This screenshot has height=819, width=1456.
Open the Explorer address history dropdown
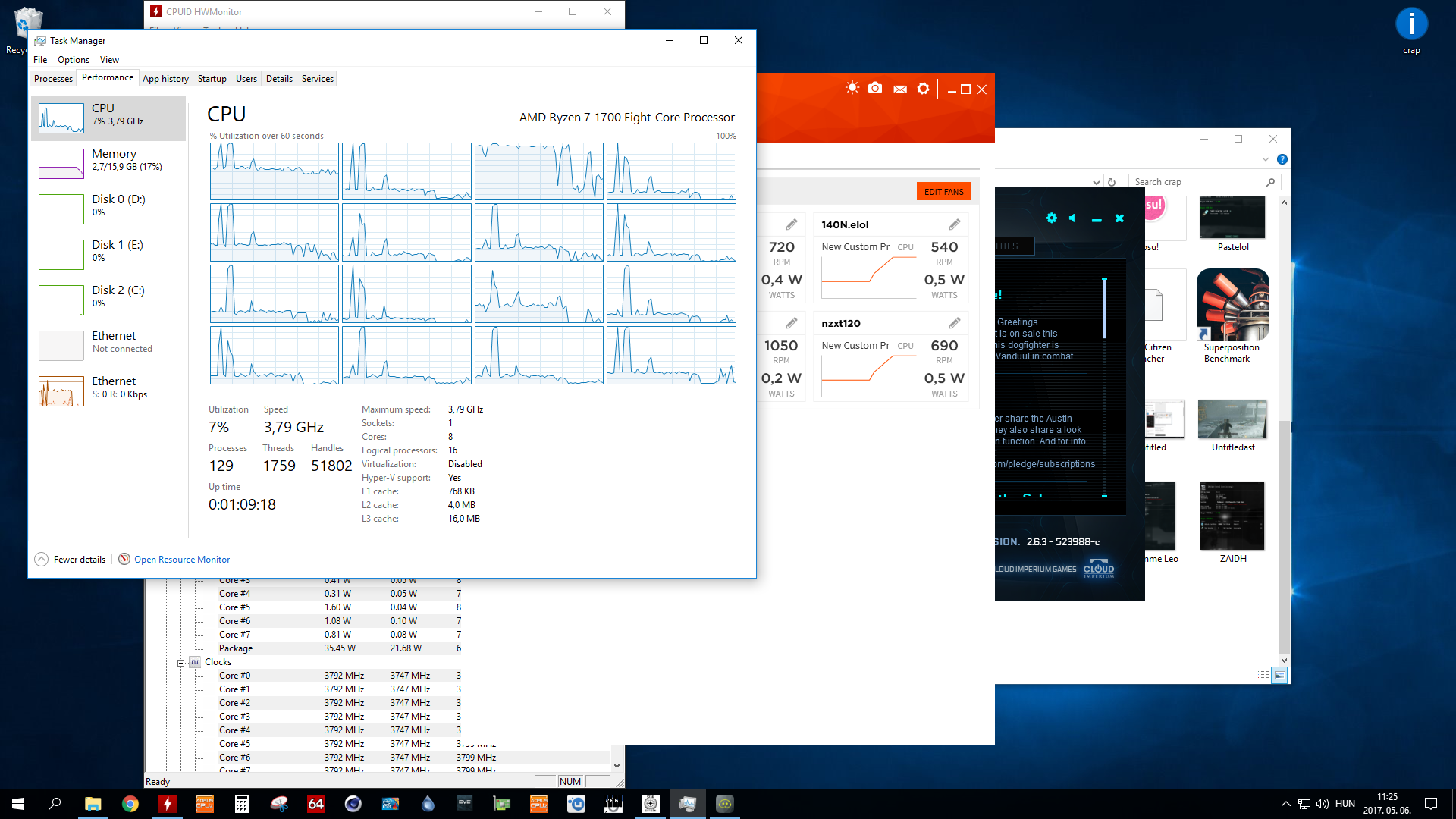point(1096,182)
